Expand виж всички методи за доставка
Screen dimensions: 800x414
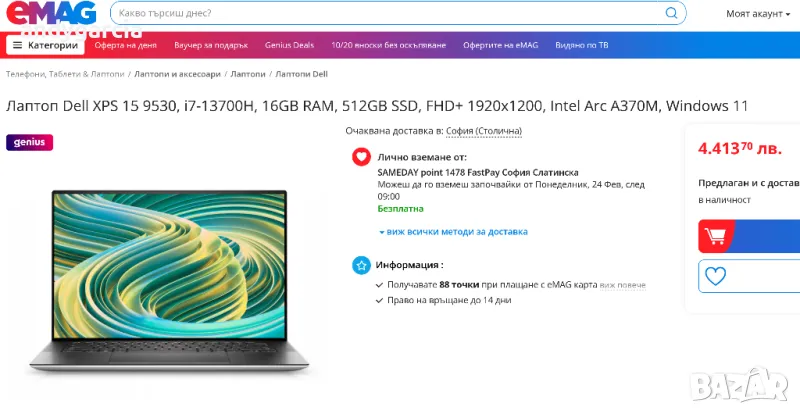click(x=453, y=232)
